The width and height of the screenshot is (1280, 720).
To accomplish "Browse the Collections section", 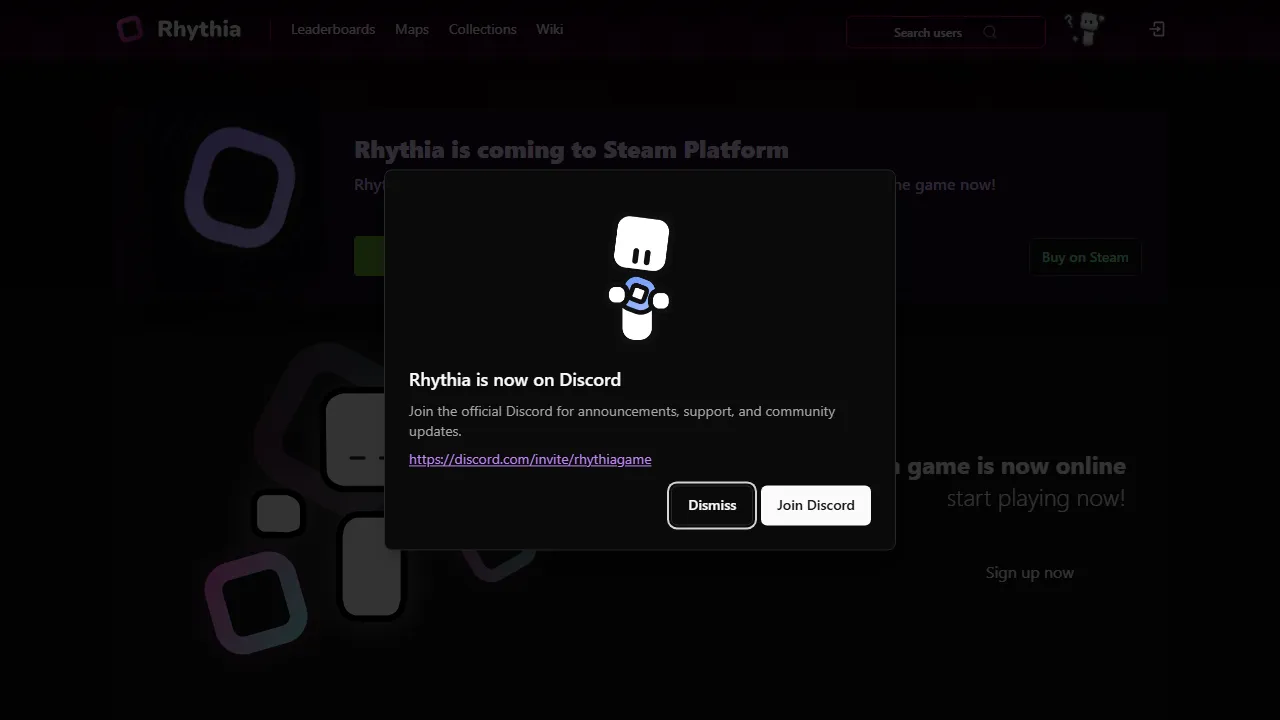I will coord(482,29).
